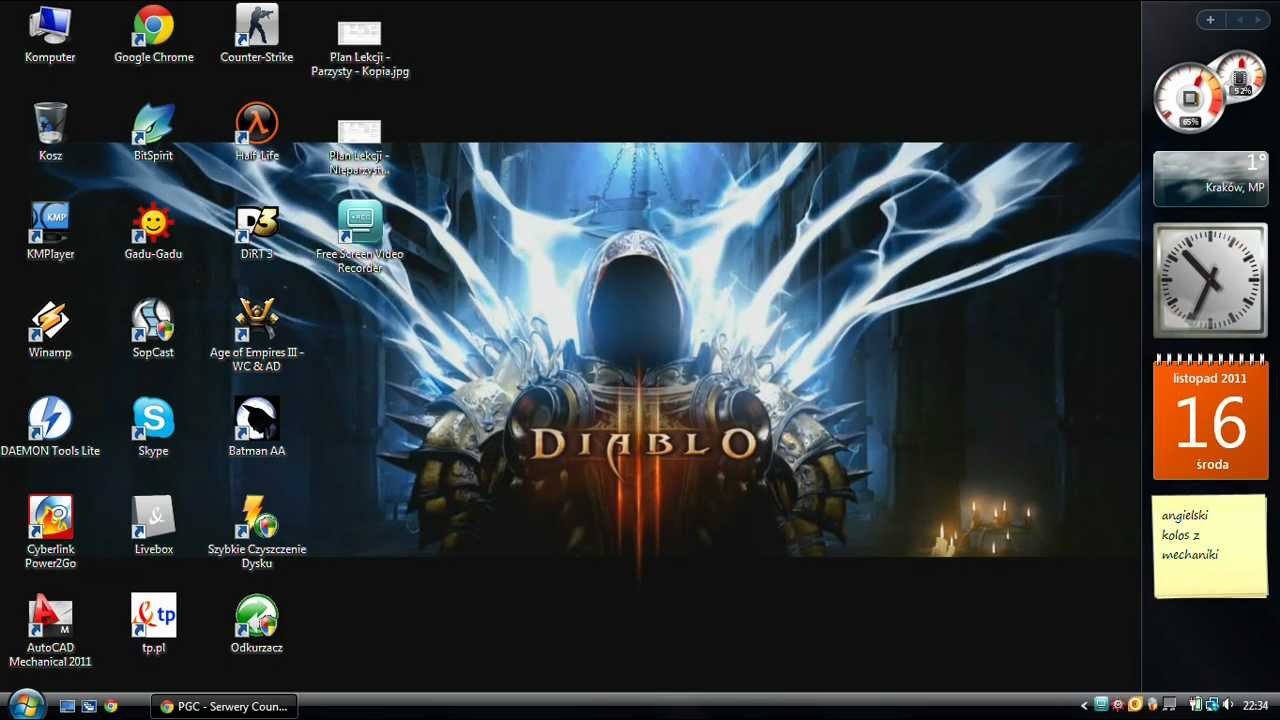Select the Batman AA shortcut
Viewport: 1280px width, 720px height.
pyautogui.click(x=257, y=427)
